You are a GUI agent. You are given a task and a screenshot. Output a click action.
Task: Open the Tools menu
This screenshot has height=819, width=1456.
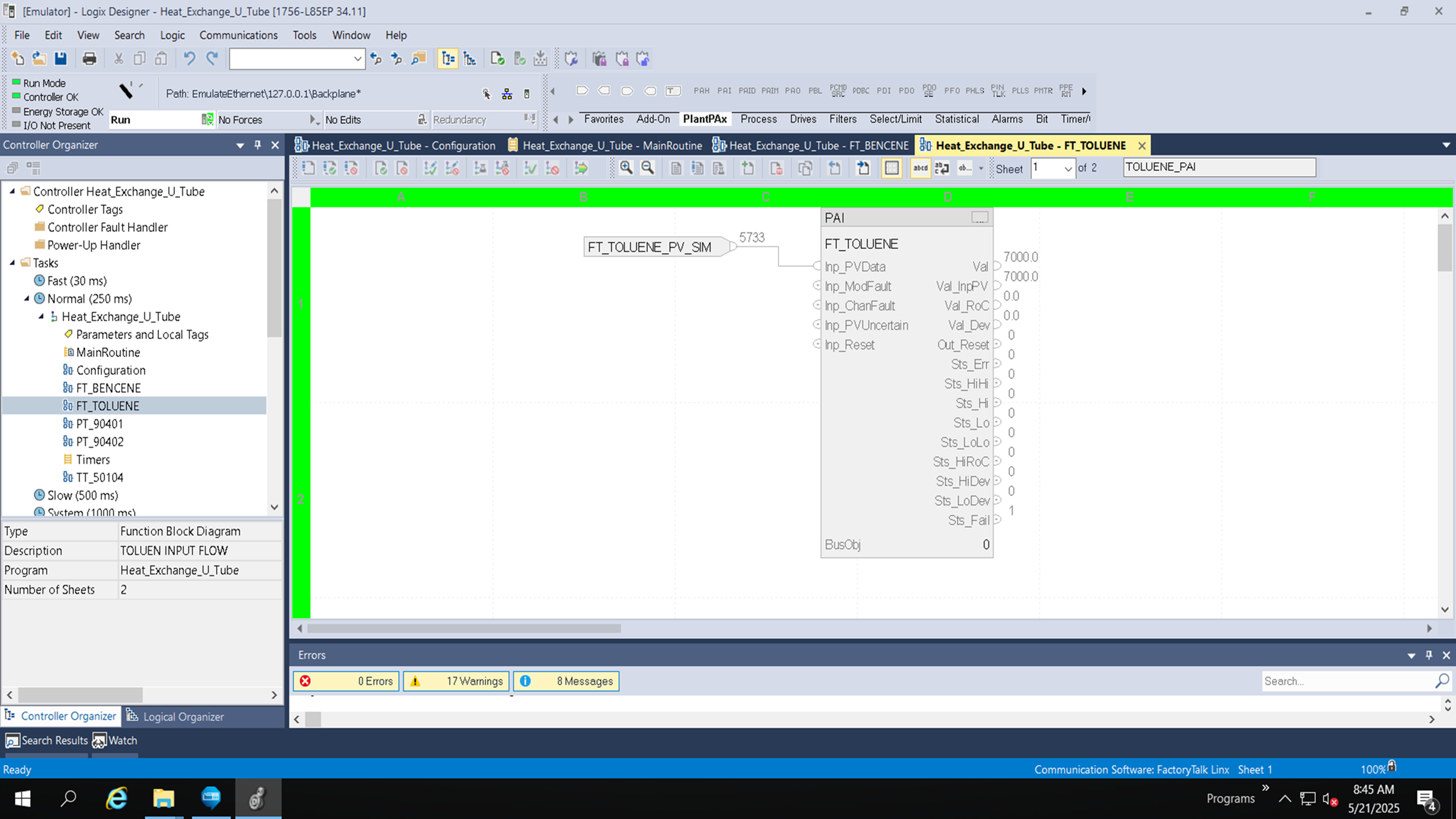click(305, 35)
